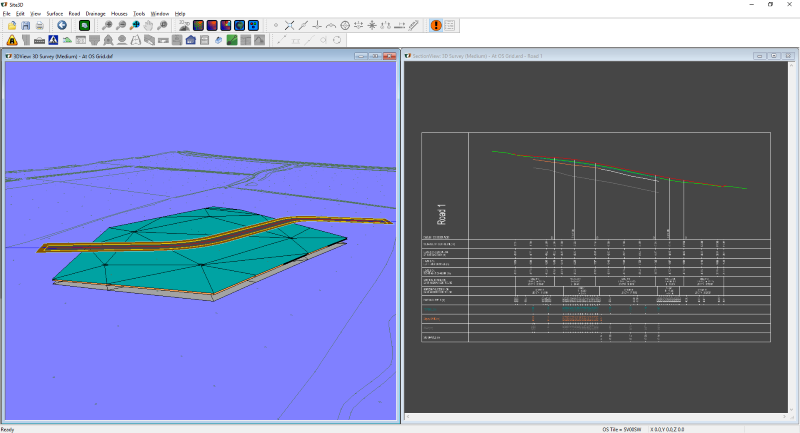Image resolution: width=800 pixels, height=433 pixels.
Task: Save the project with the floppy disk icon
Action: (x=26, y=25)
